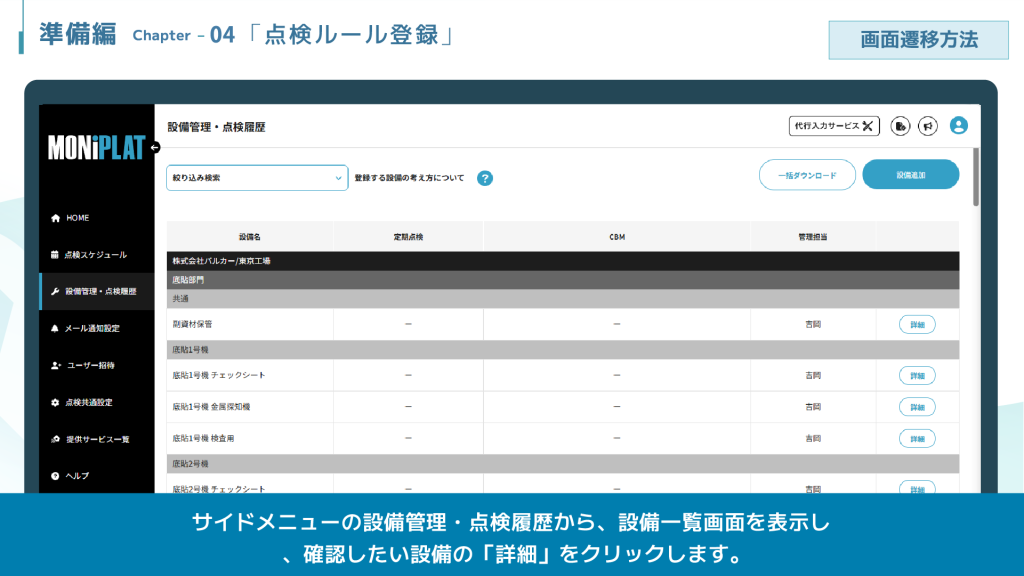This screenshot has height=576, width=1024.
Task: Open 点検共通設定 in the sidebar
Action: tap(88, 402)
